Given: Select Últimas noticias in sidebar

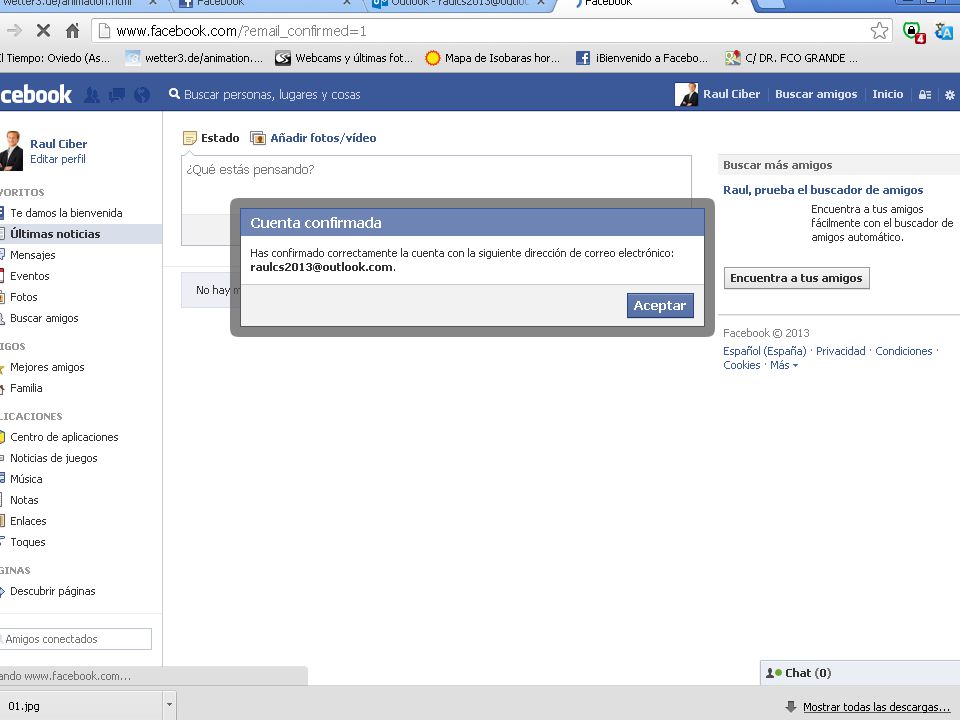Looking at the screenshot, I should [x=55, y=234].
